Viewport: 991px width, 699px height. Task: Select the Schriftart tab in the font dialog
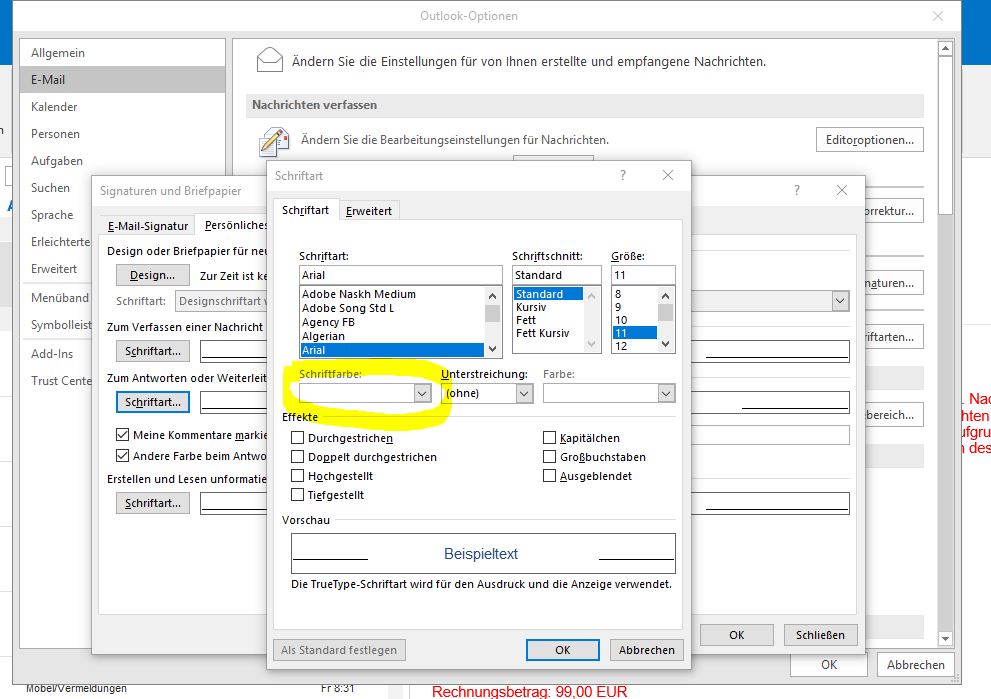pyautogui.click(x=305, y=210)
